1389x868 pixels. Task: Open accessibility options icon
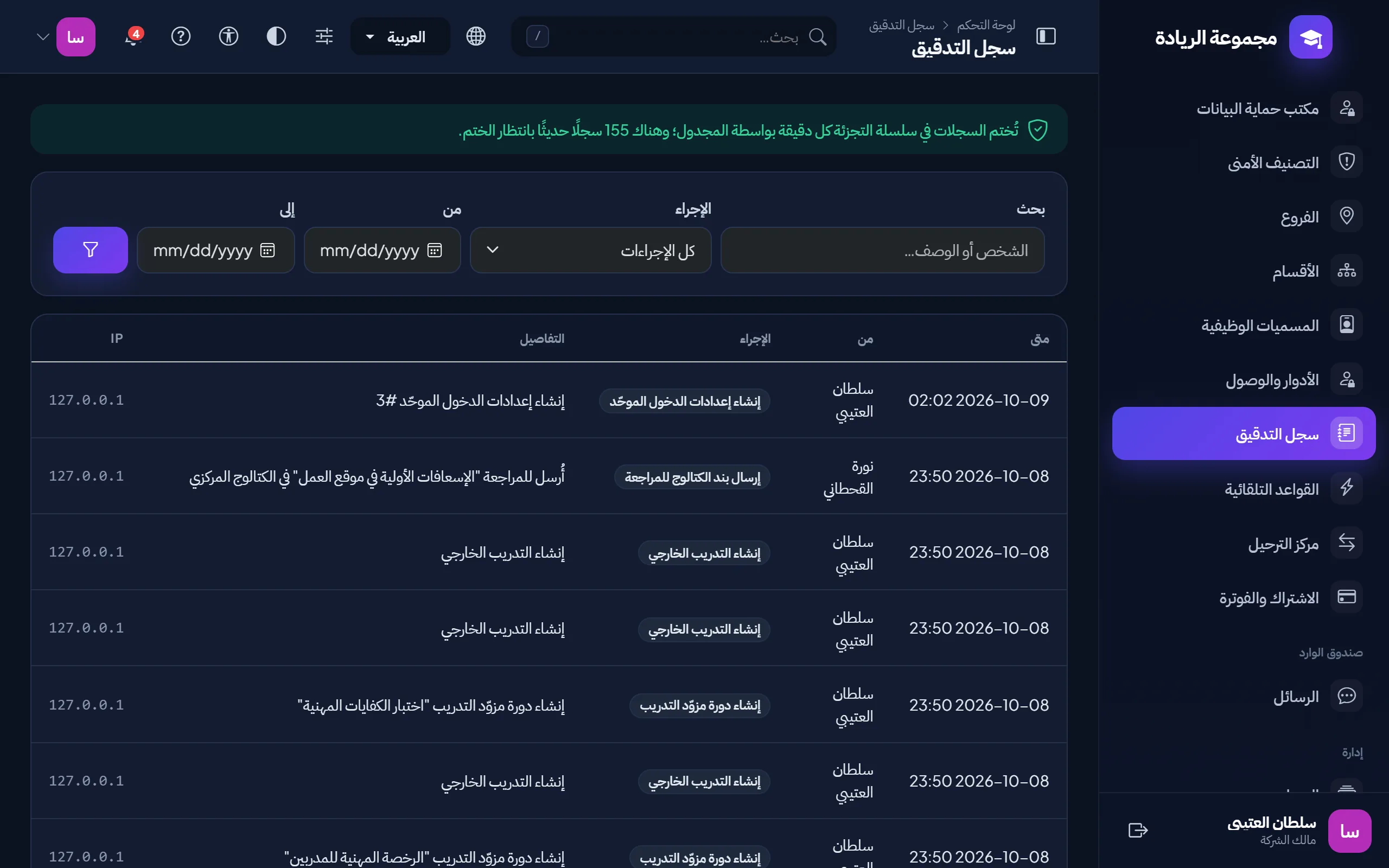click(228, 36)
